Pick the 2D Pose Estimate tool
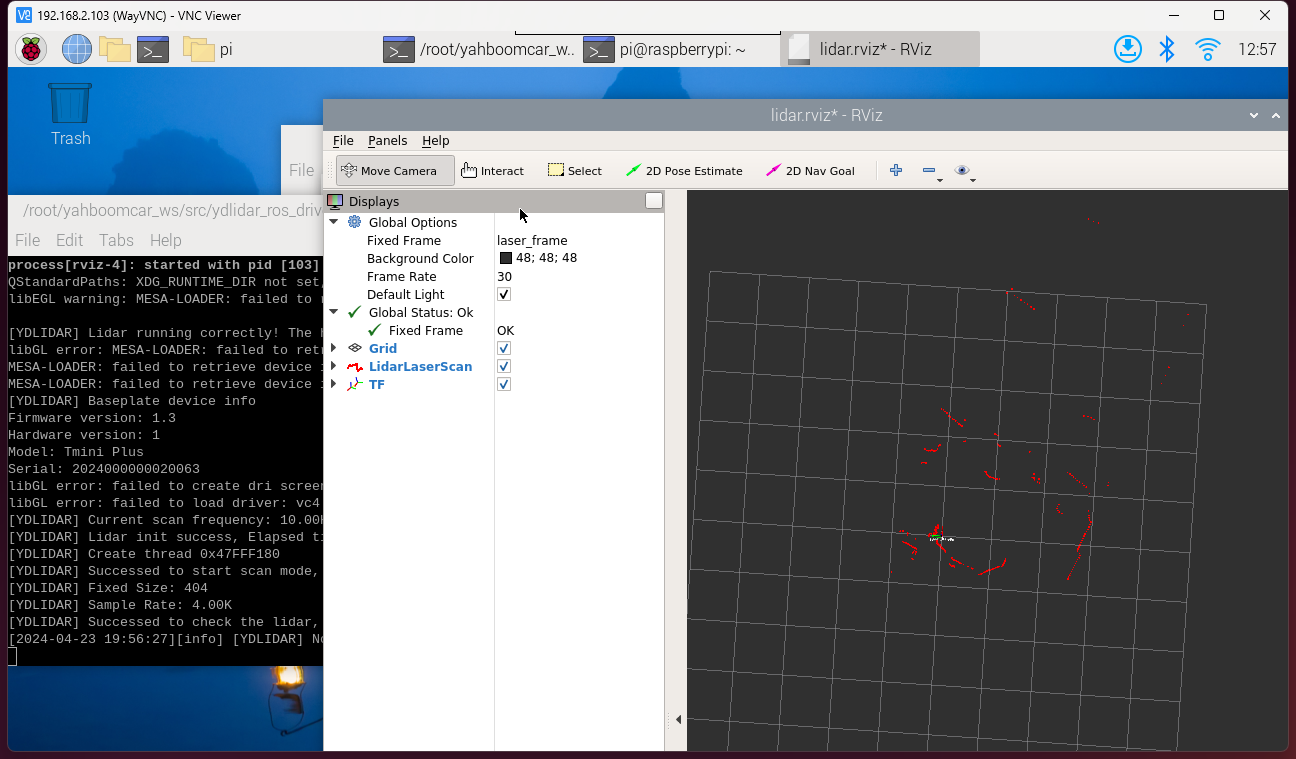The image size is (1296, 759). point(684,171)
